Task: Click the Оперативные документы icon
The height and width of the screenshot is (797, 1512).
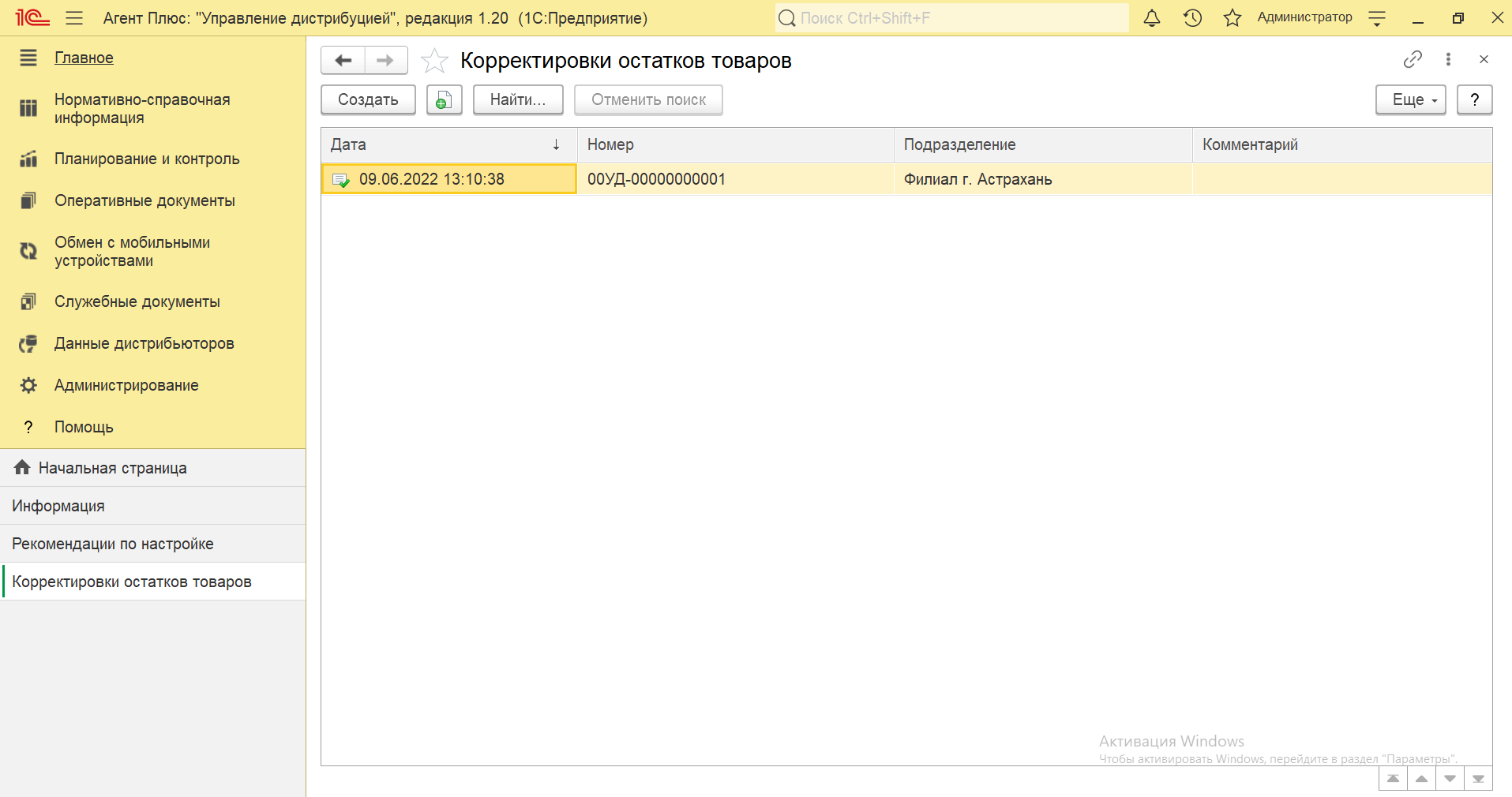Action: pyautogui.click(x=28, y=200)
